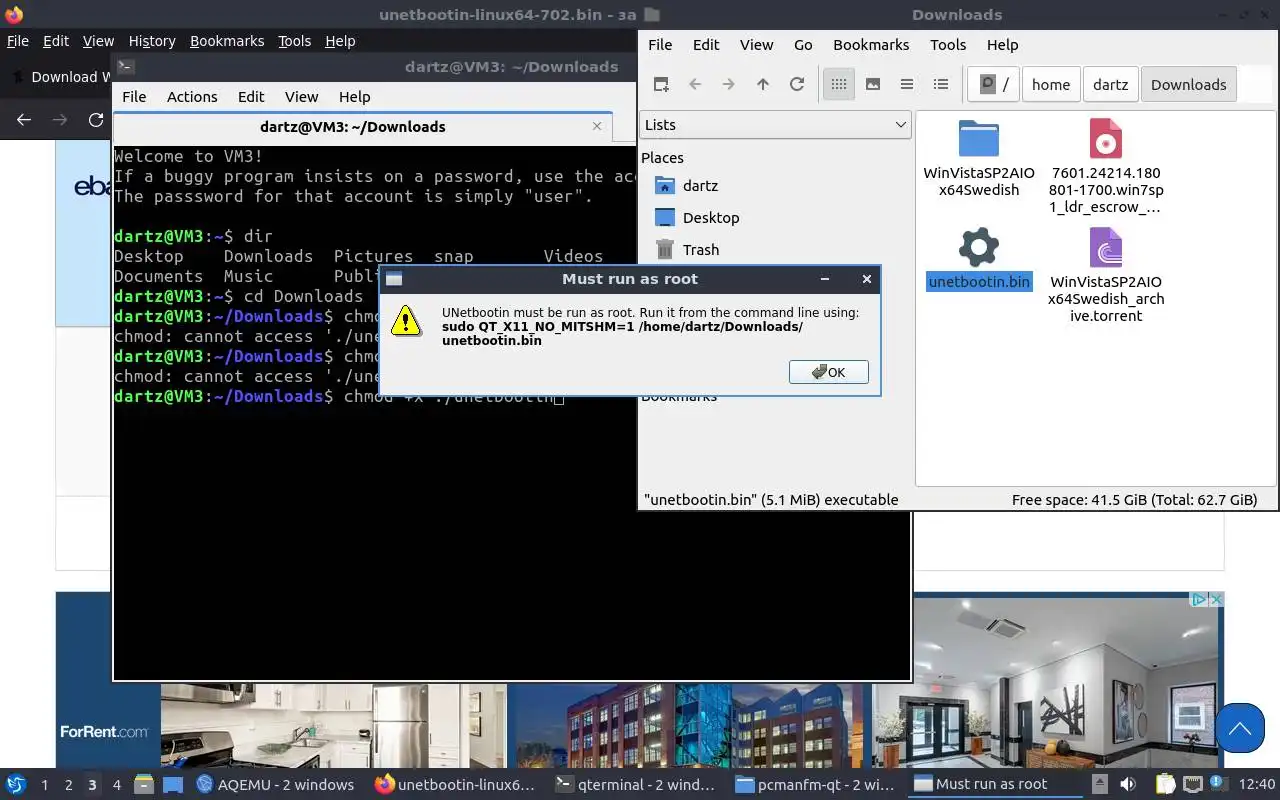This screenshot has width=1280, height=800.
Task: Switch file manager to icon view
Action: tap(839, 85)
